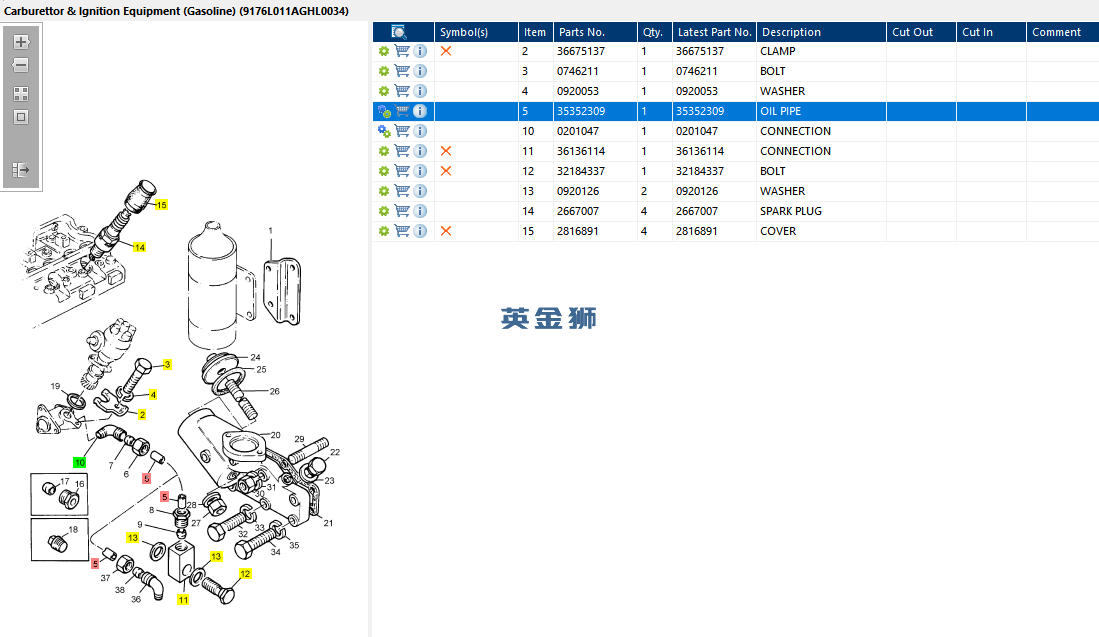Click the magnifier search icon in table header

click(x=399, y=32)
